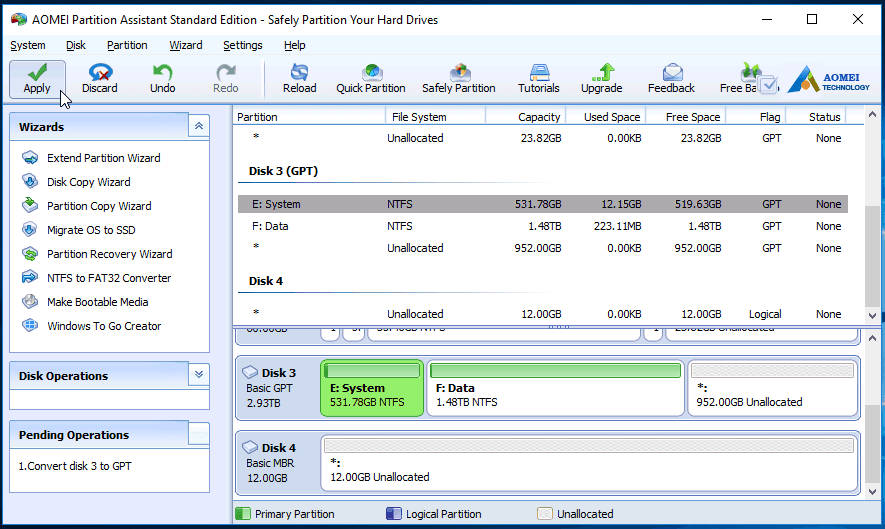Select pending operation Convert disk 3 to GPT
885x529 pixels.
pos(75,466)
